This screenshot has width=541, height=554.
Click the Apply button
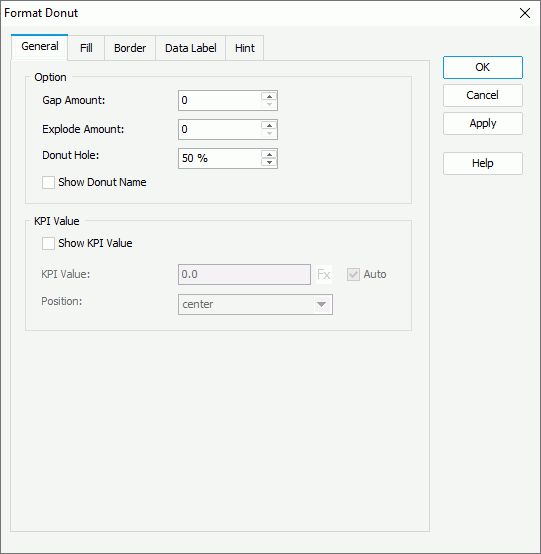(x=483, y=123)
